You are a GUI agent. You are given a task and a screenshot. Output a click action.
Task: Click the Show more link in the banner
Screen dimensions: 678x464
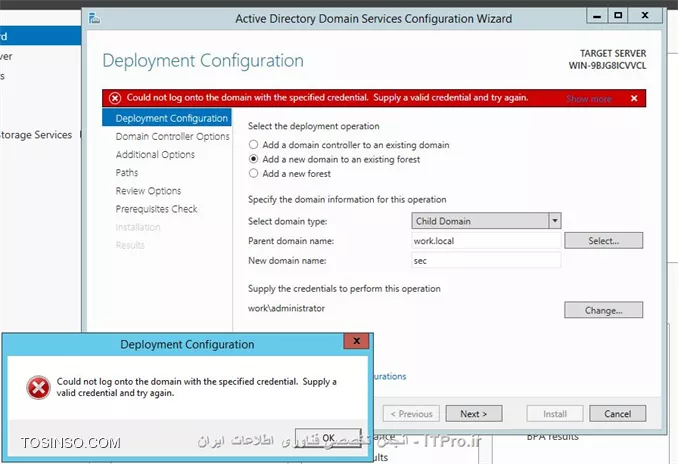[589, 99]
